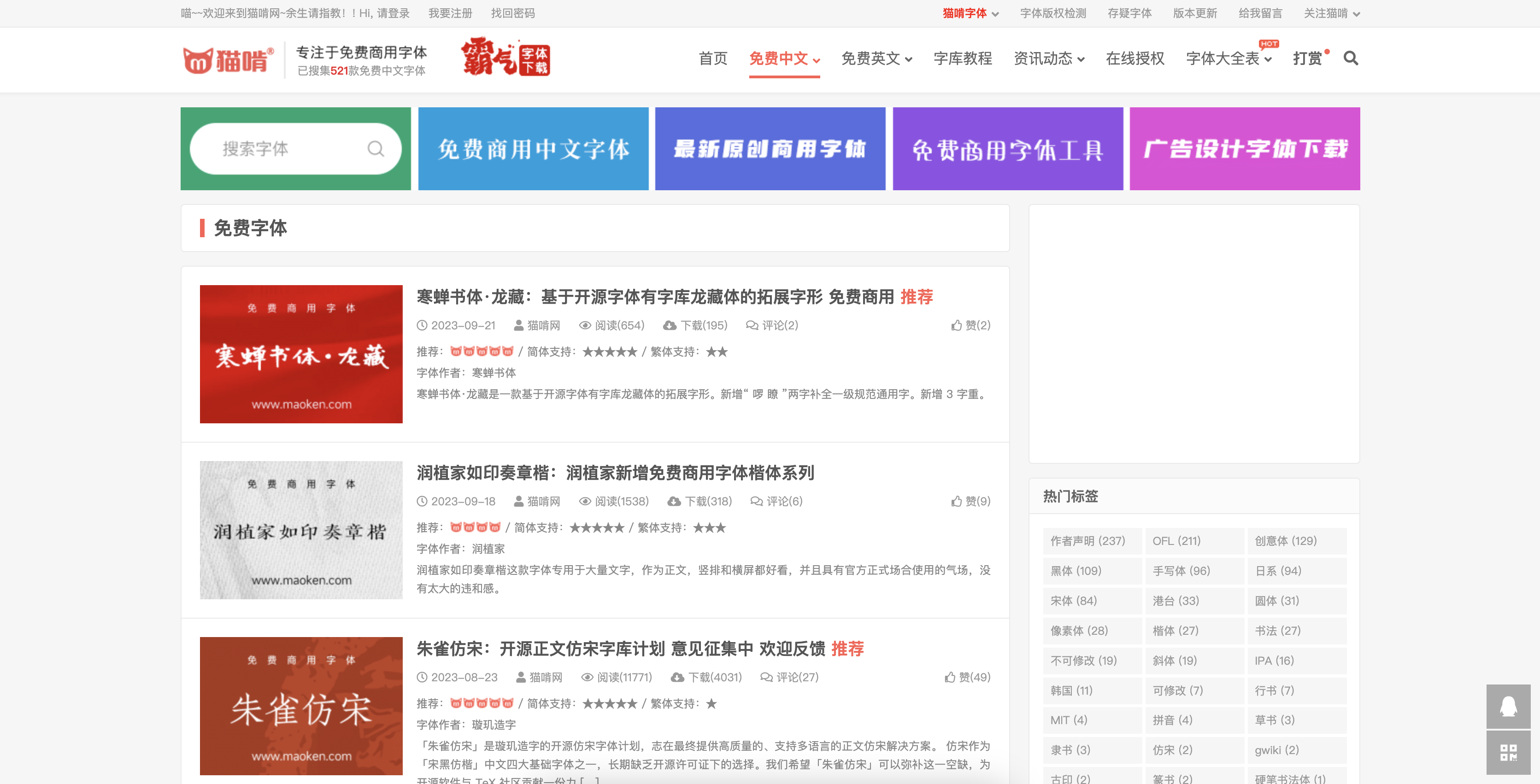Click post date 2023-08-23
1540x784 pixels.
(x=457, y=677)
